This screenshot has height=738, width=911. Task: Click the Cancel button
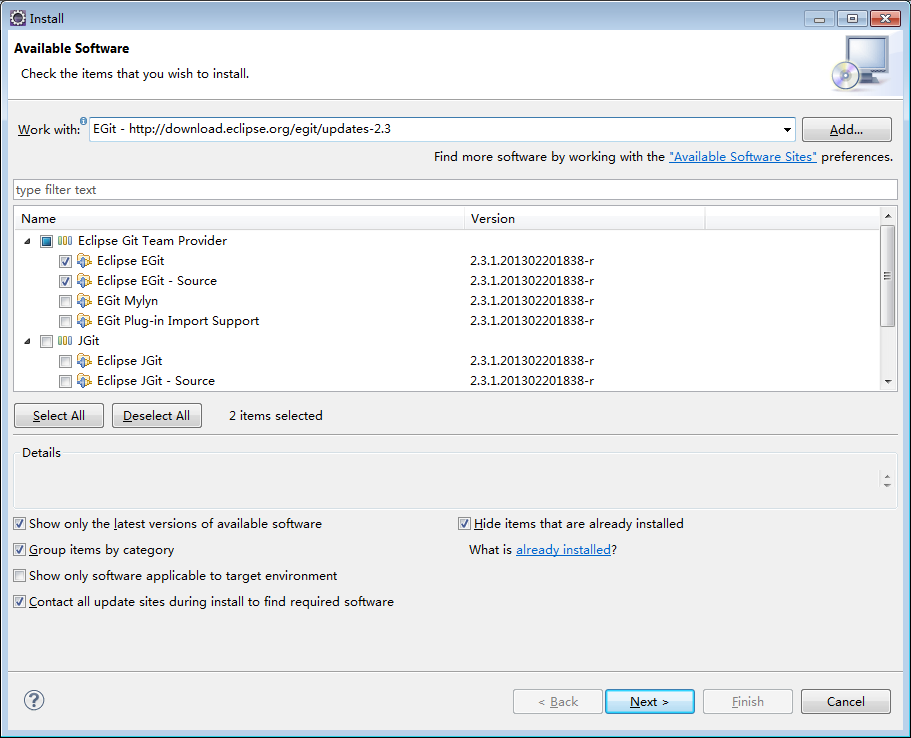click(x=845, y=701)
